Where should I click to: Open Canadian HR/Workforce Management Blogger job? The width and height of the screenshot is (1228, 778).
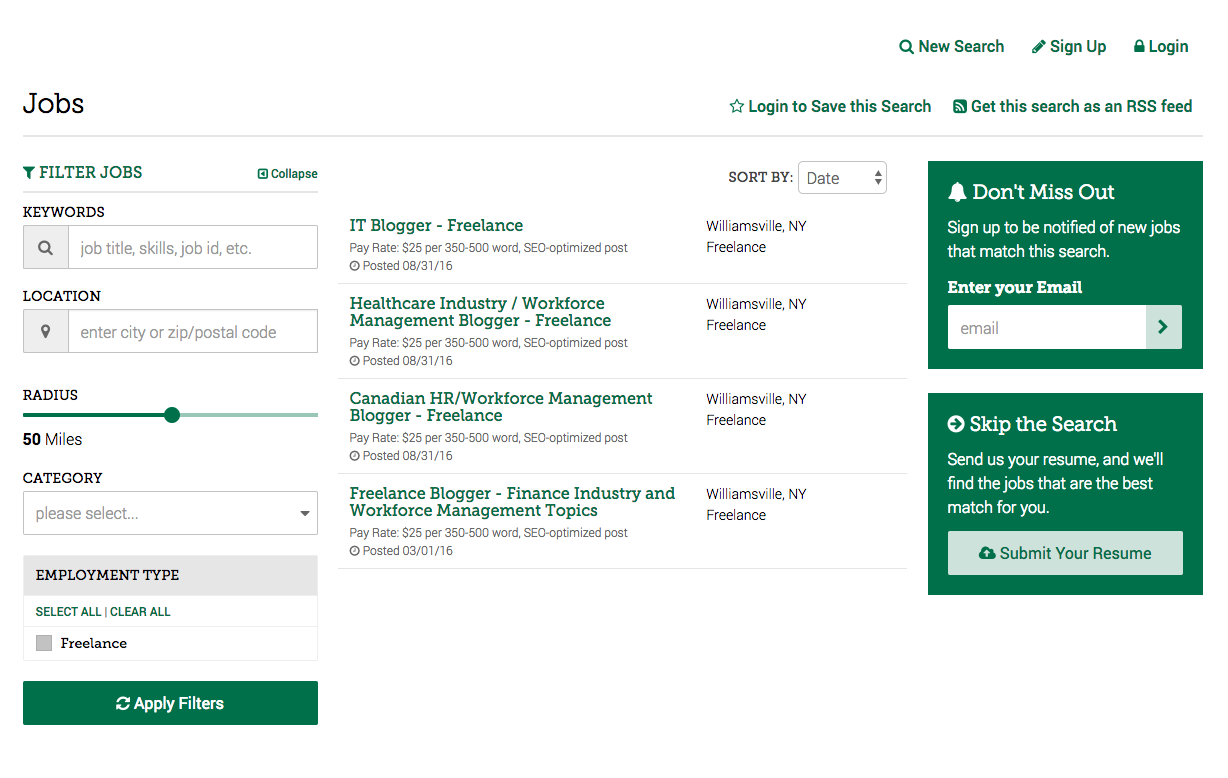point(501,407)
